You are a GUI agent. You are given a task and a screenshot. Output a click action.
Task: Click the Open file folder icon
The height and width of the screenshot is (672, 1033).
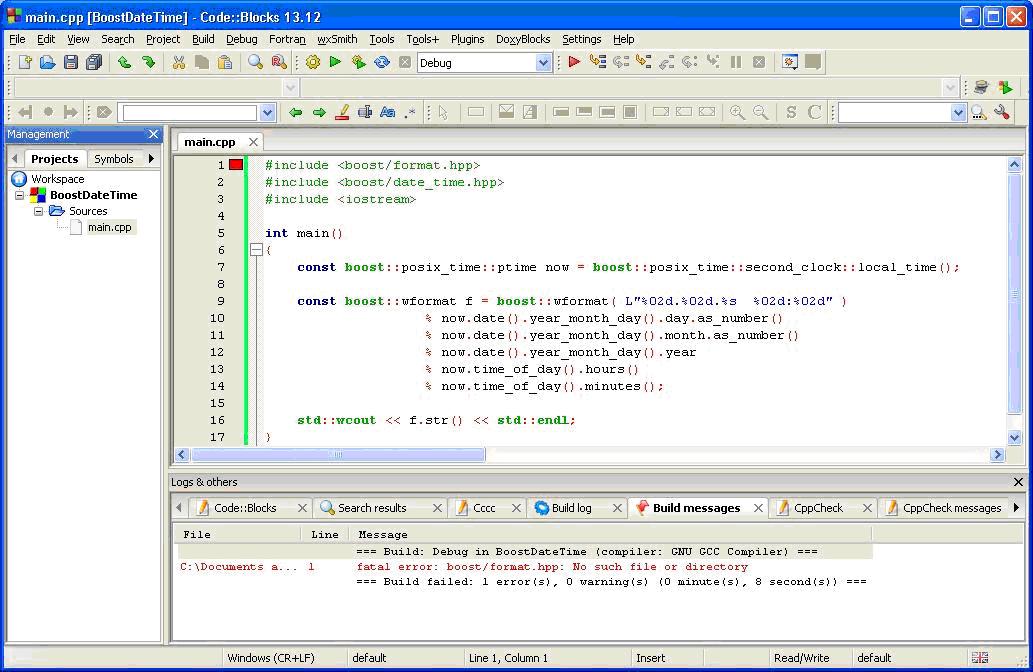coord(47,63)
